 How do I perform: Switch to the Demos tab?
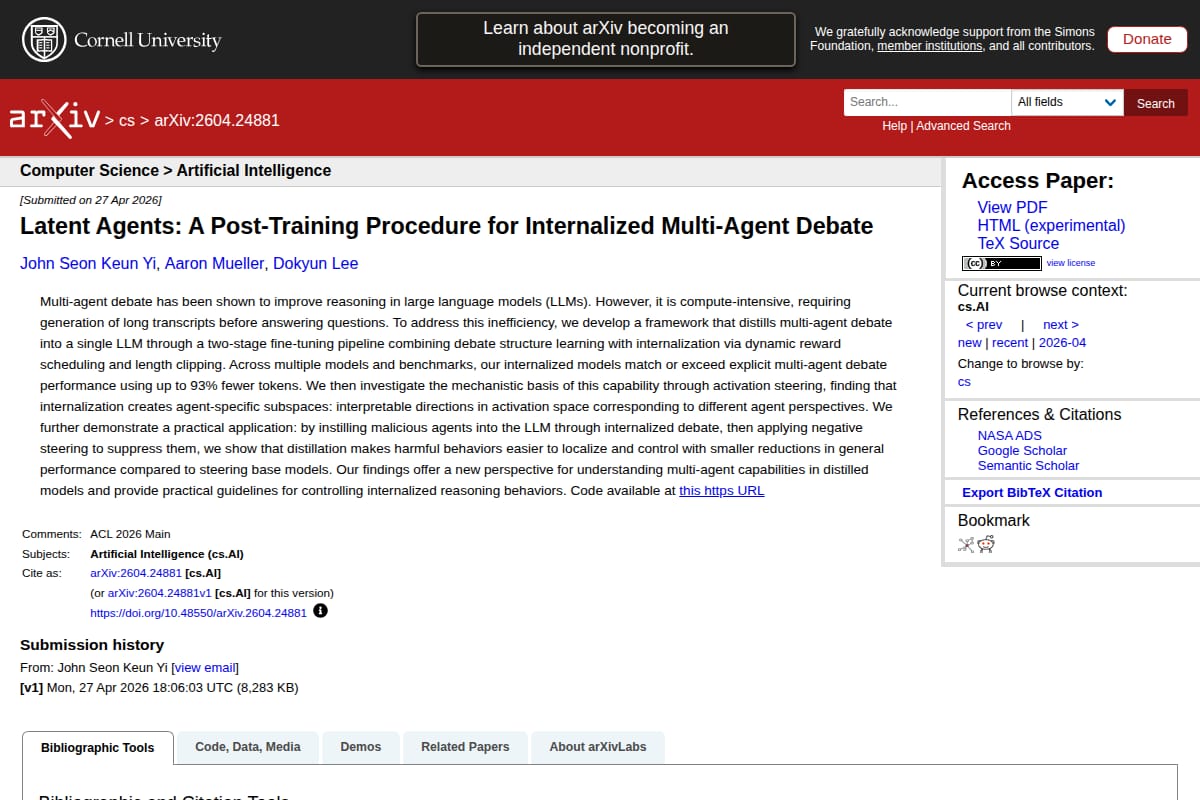(361, 747)
